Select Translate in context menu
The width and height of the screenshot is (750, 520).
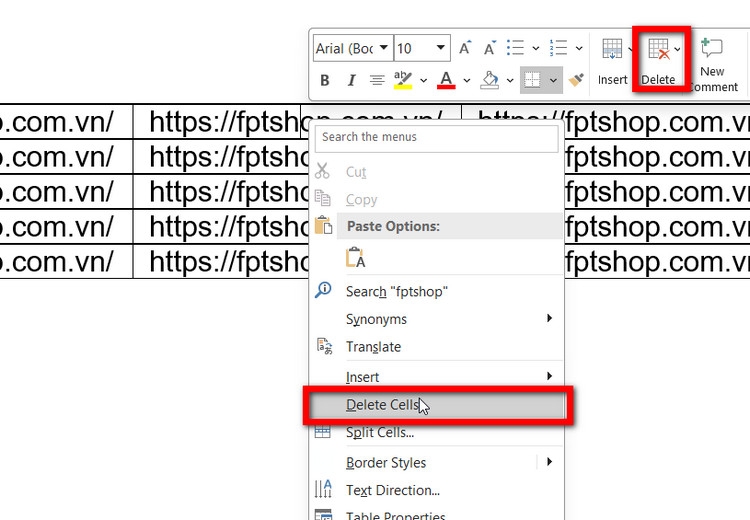(436, 346)
